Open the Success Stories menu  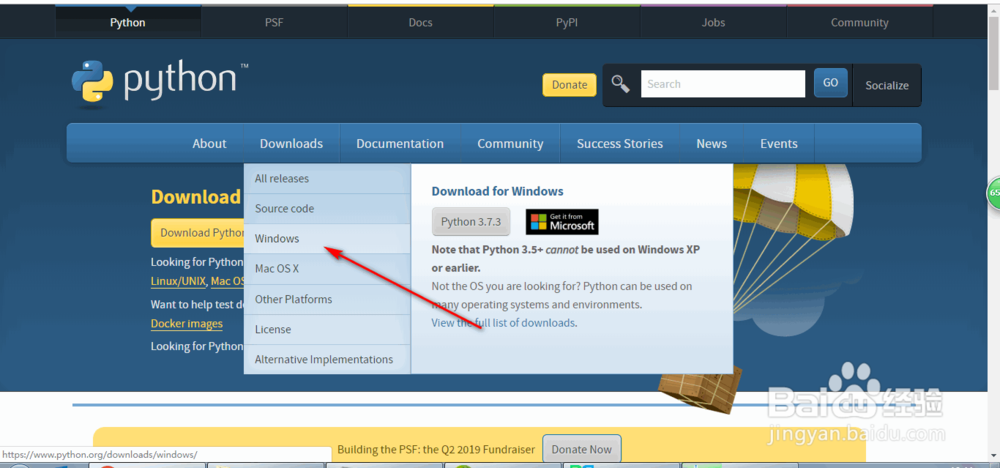coord(620,143)
